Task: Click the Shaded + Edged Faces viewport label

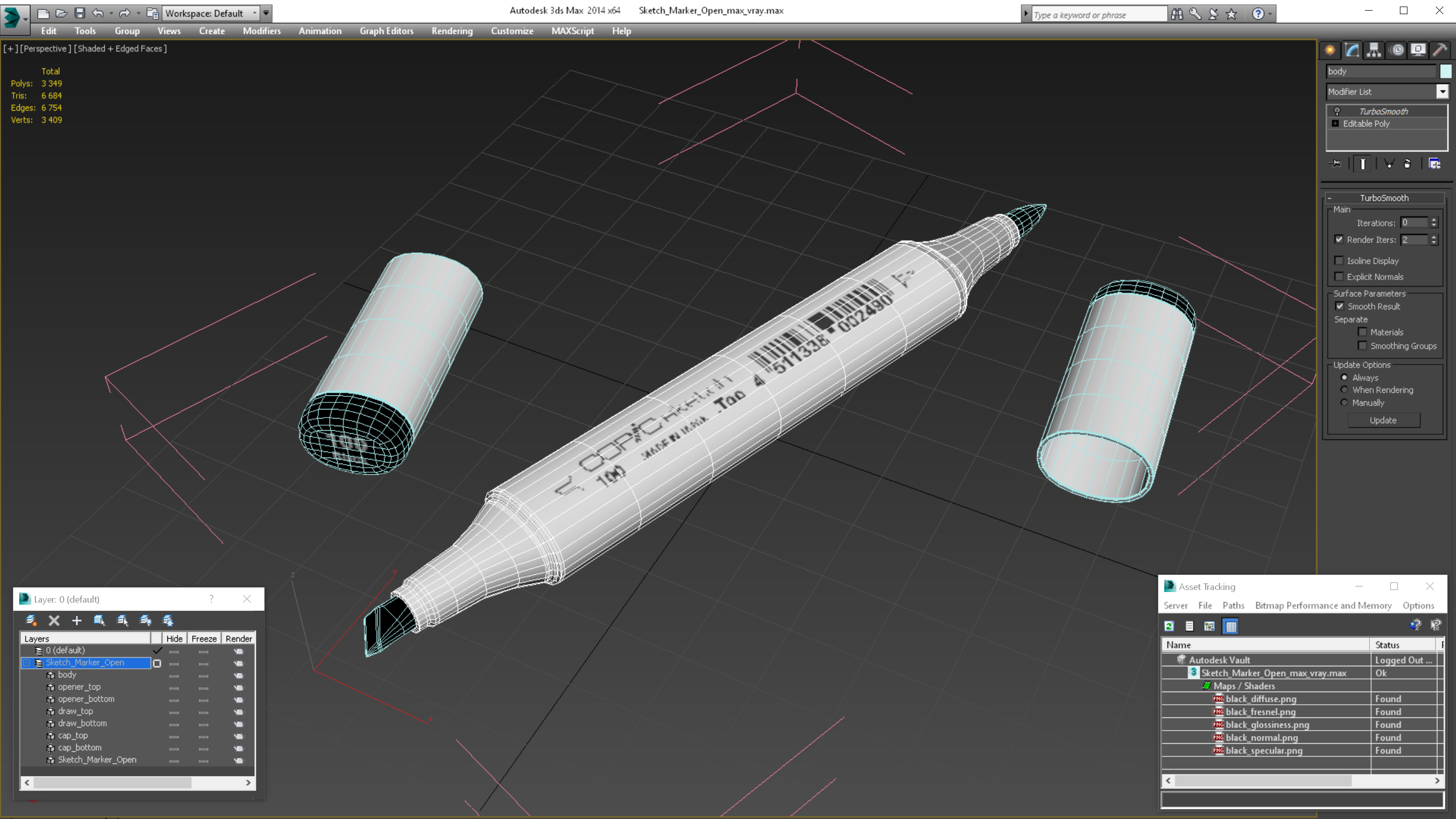Action: coord(120,49)
